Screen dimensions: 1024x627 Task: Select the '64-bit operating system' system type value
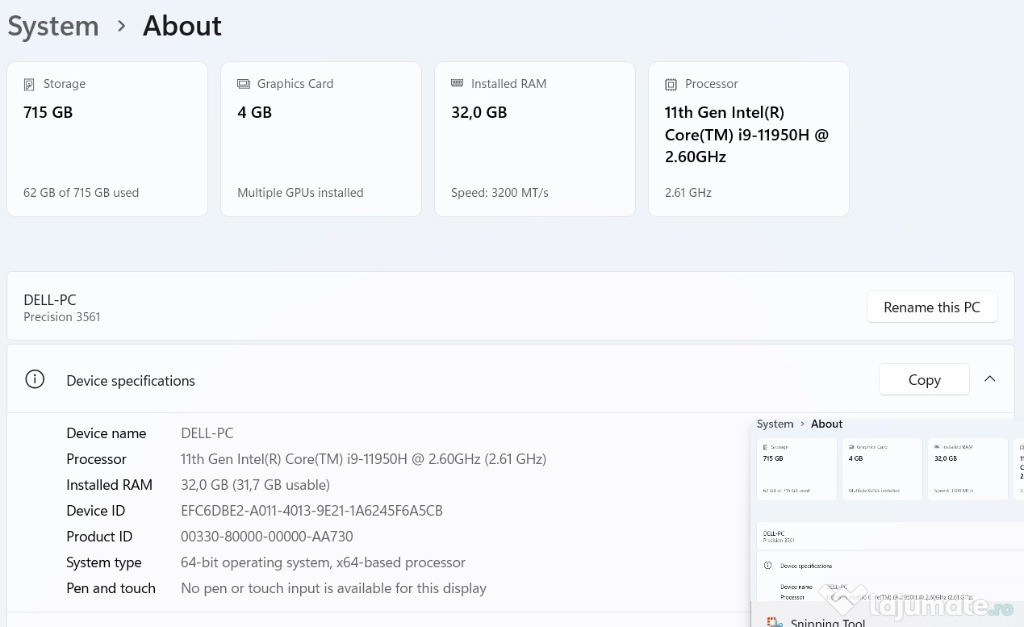point(323,562)
